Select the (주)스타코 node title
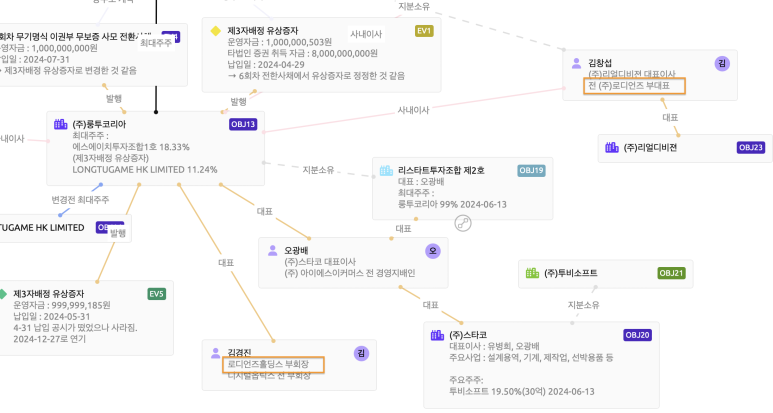The image size is (773, 413). click(468, 335)
